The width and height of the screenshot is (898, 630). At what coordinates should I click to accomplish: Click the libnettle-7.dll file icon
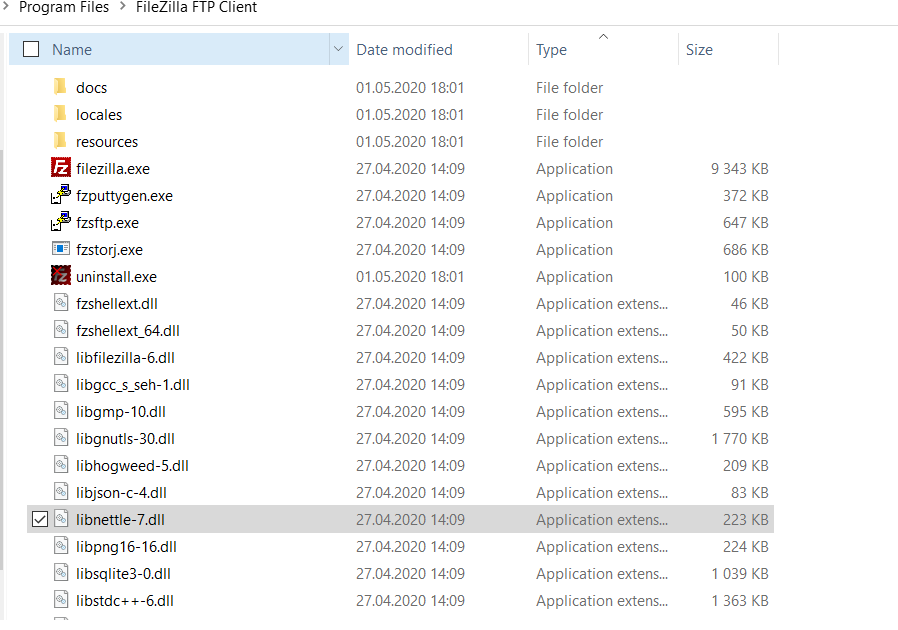tap(61, 518)
